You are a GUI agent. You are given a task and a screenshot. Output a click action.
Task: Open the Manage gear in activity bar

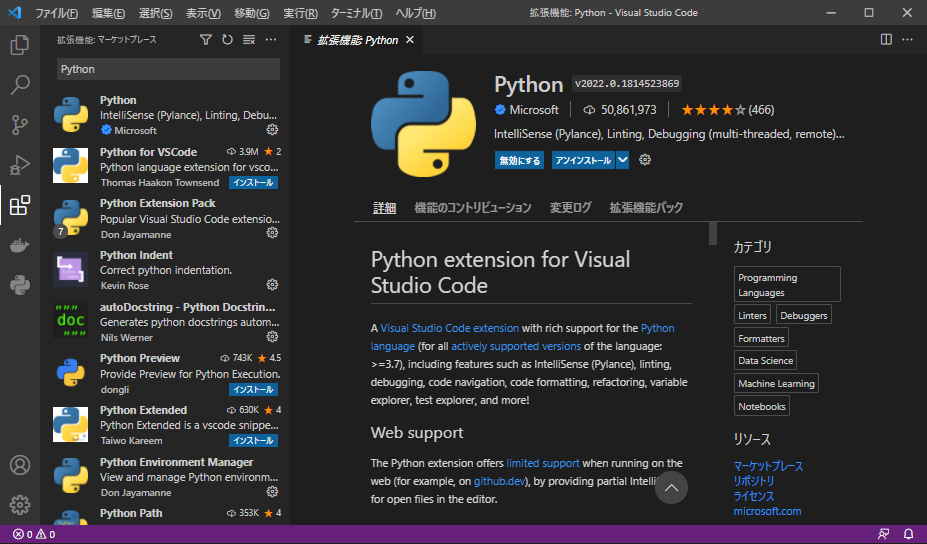pos(20,505)
